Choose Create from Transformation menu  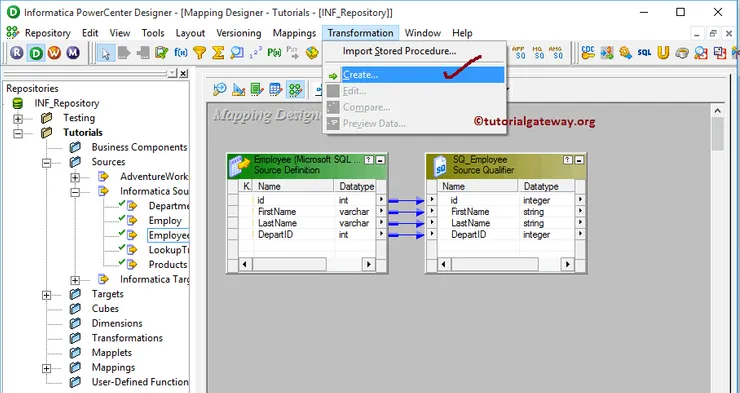(x=414, y=75)
